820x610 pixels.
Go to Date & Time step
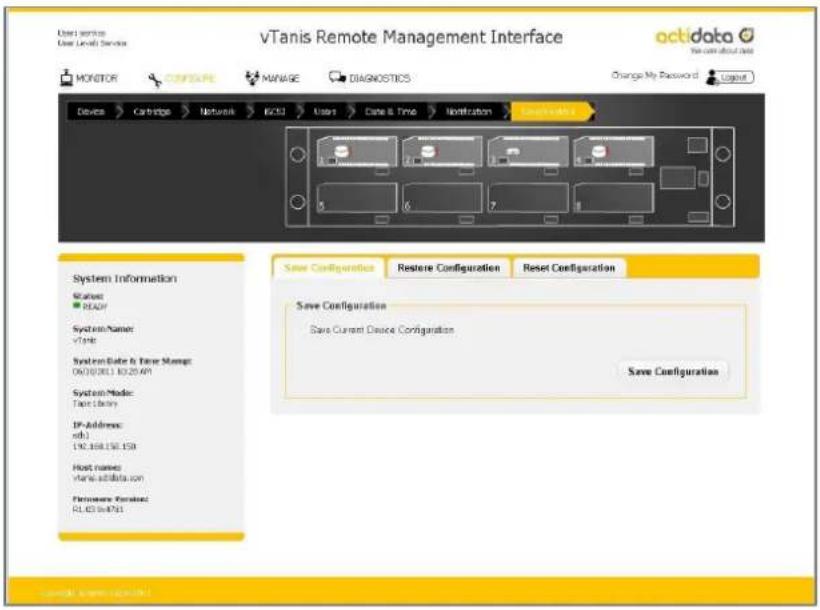[x=391, y=111]
